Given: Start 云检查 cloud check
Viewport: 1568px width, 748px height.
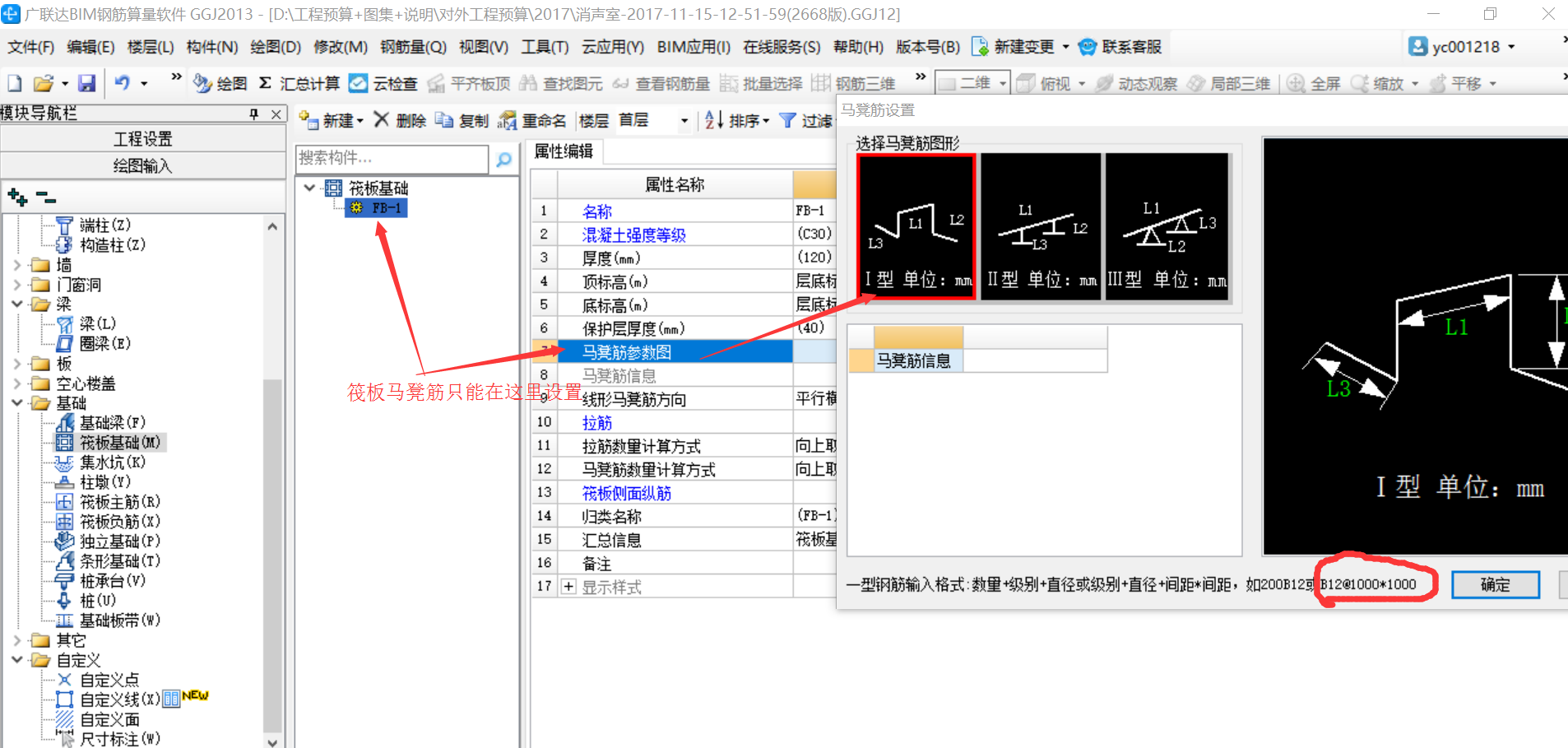Looking at the screenshot, I should [383, 83].
